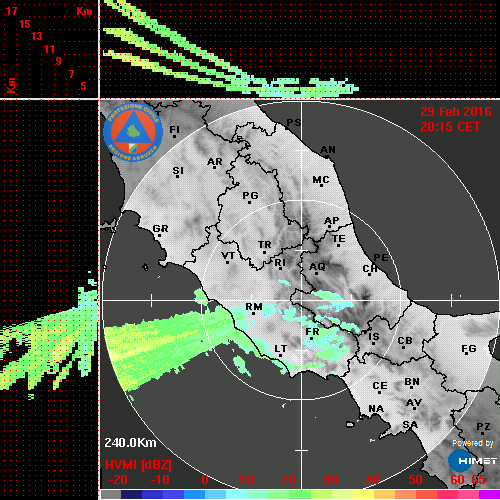Click the 'AP' city label on the map

point(332,221)
